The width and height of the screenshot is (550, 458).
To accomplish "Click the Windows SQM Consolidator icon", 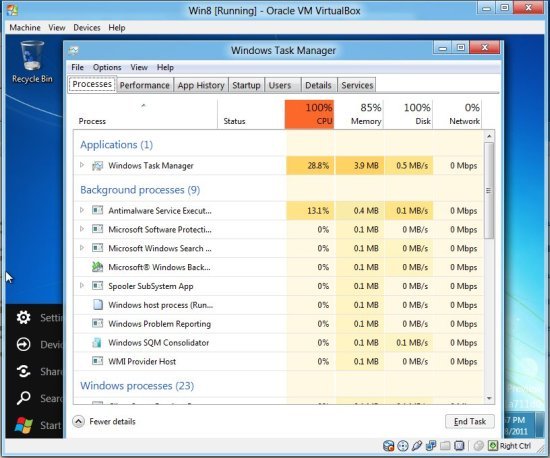I will (x=97, y=342).
